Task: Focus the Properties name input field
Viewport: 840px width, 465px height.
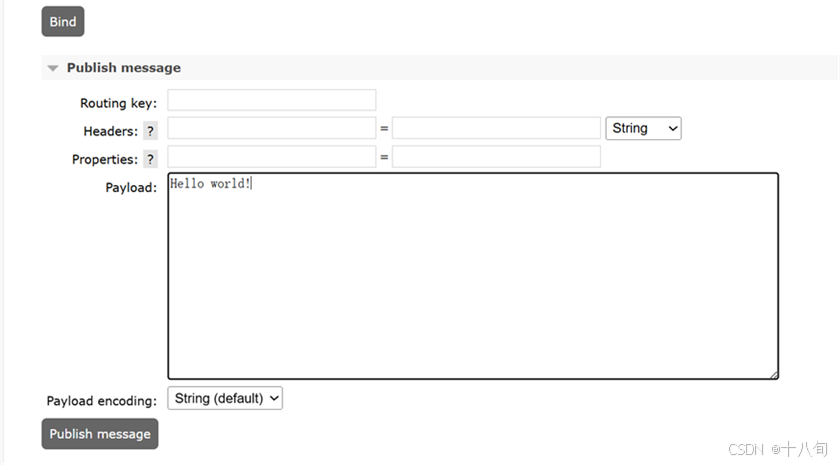Action: 272,156
